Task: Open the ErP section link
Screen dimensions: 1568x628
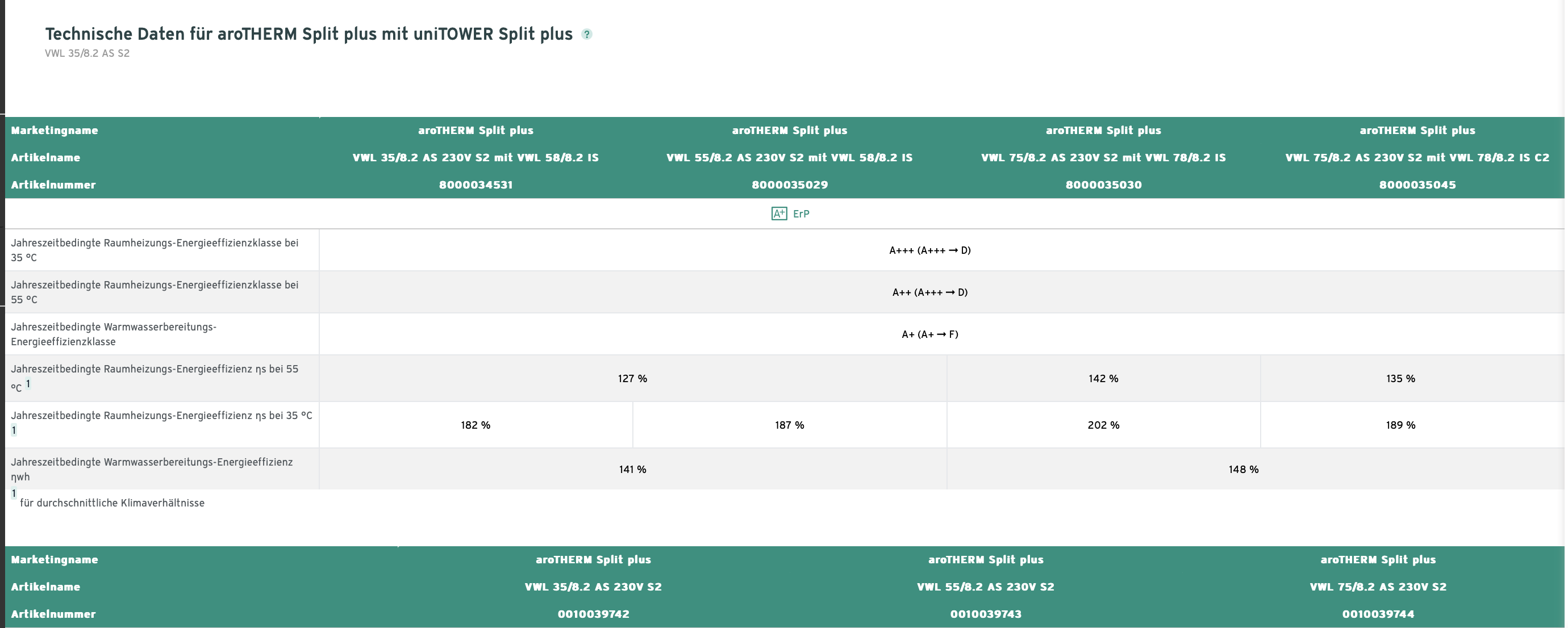Action: pos(801,213)
